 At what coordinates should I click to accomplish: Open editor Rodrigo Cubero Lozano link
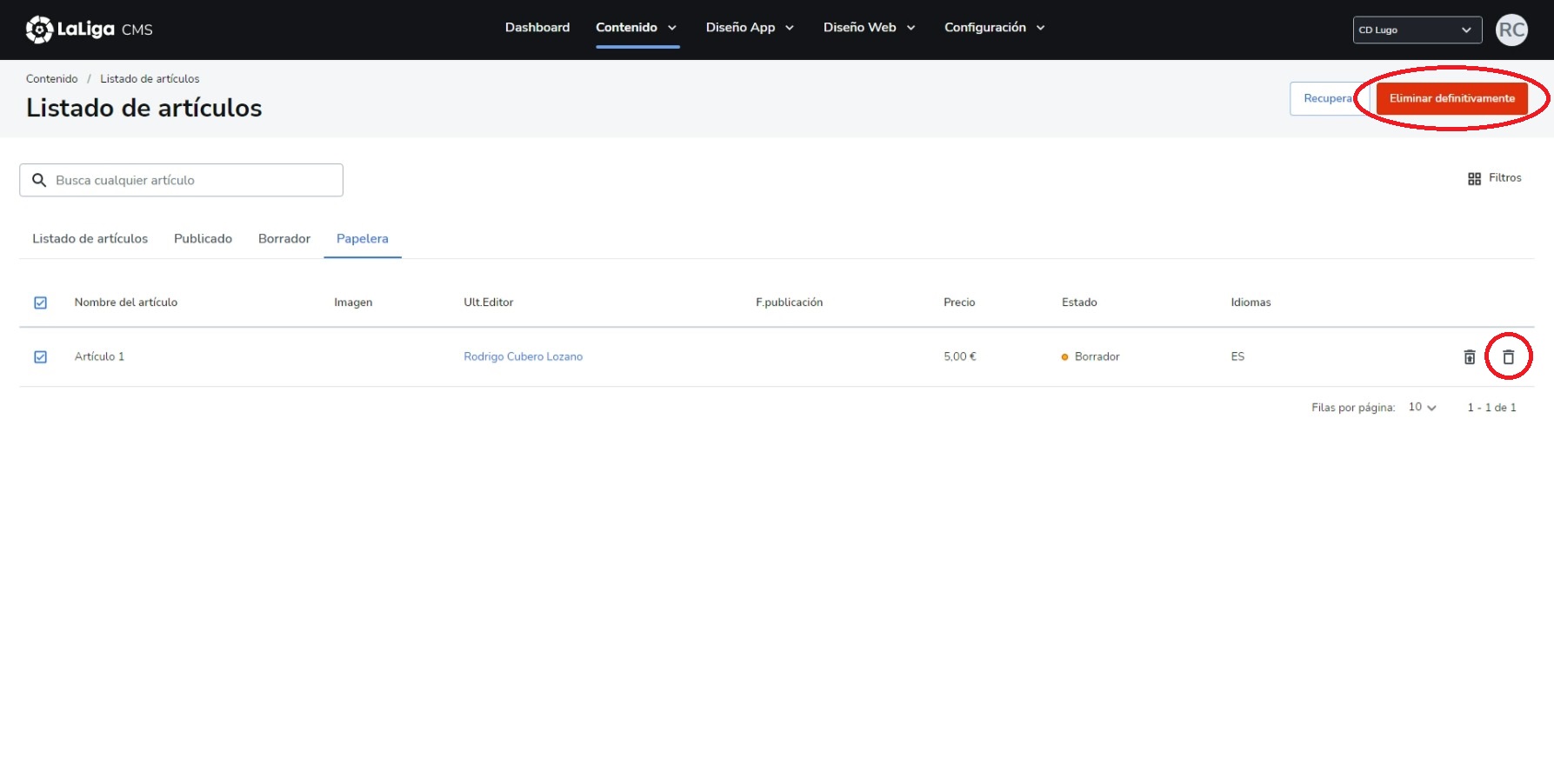524,356
